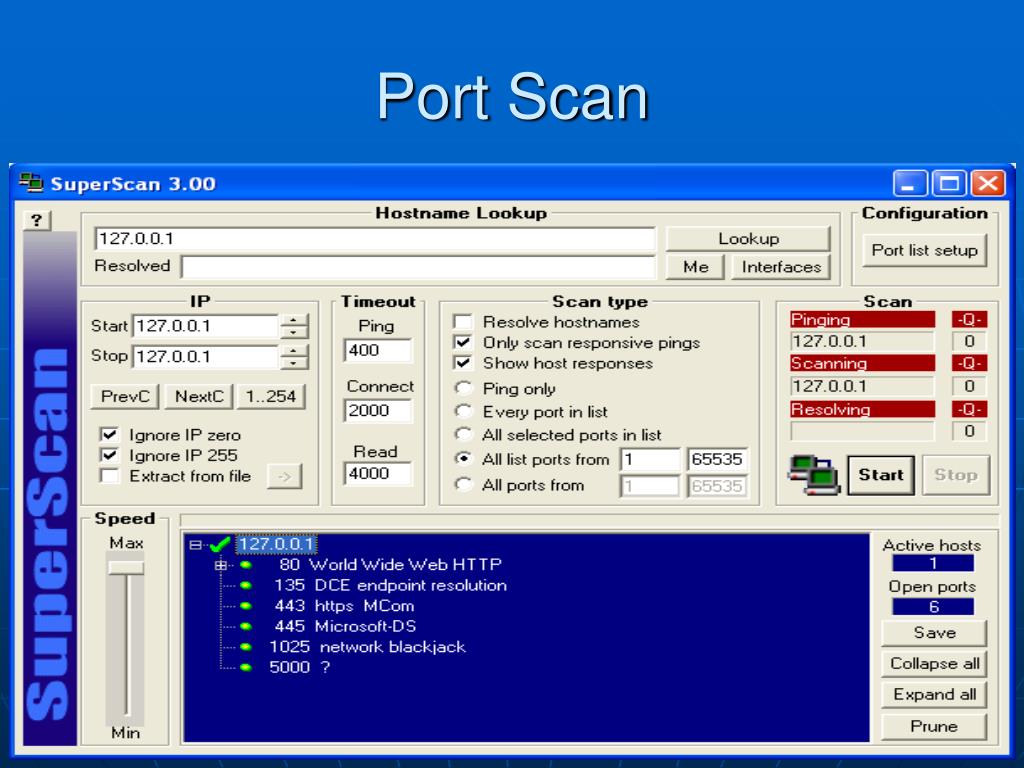This screenshot has width=1024, height=768.
Task: Click the -Q- button next to Resolving
Action: tap(968, 409)
